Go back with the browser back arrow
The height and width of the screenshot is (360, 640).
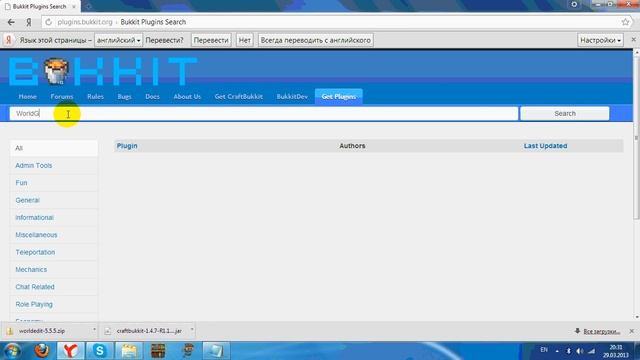[x=11, y=22]
